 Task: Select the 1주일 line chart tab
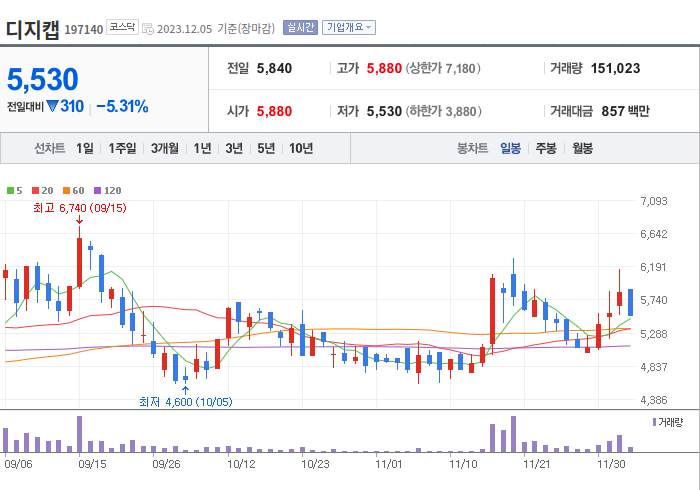[122, 148]
